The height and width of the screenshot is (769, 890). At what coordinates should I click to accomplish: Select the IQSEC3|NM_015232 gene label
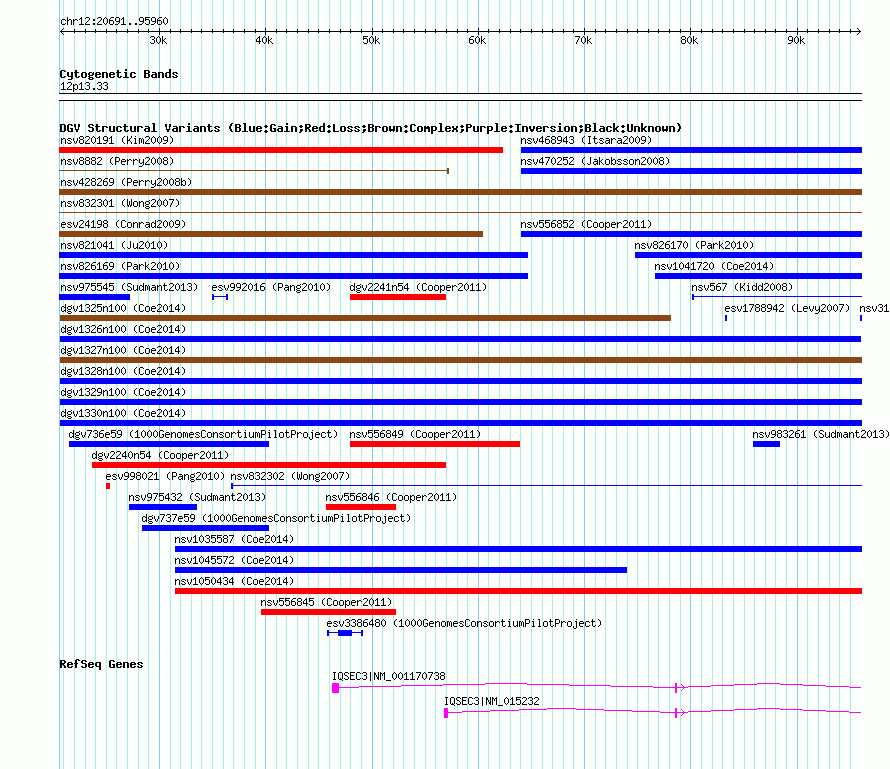coord(492,701)
